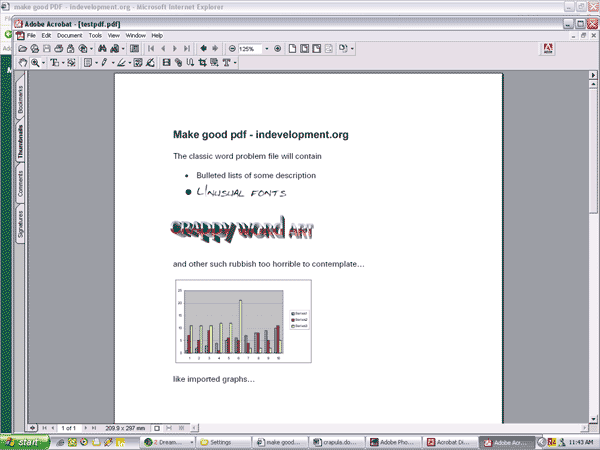Expand the TouchUp Text tool dropdown arrow
Screen dimensions: 600x450
(x=235, y=63)
